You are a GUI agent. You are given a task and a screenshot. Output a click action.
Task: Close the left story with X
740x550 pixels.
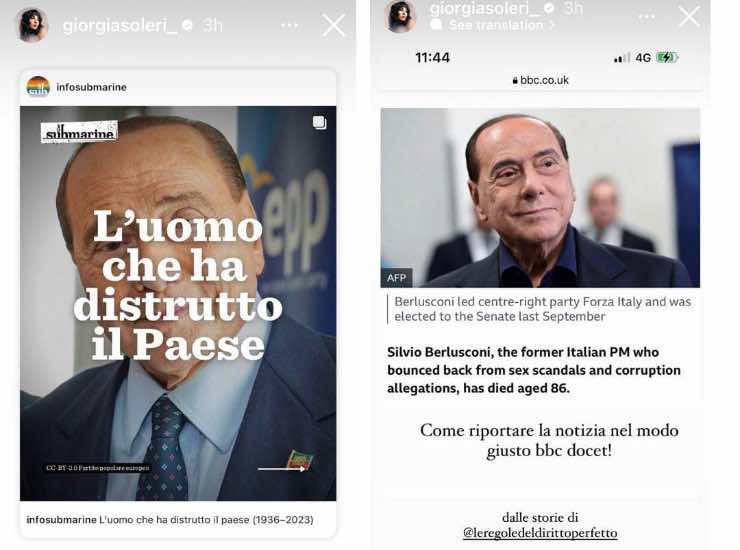click(334, 25)
